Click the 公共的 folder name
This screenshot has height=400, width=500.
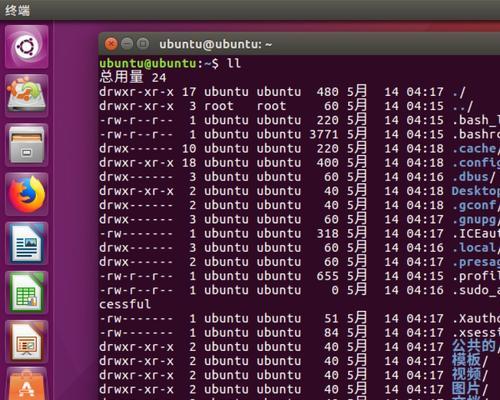(x=474, y=347)
